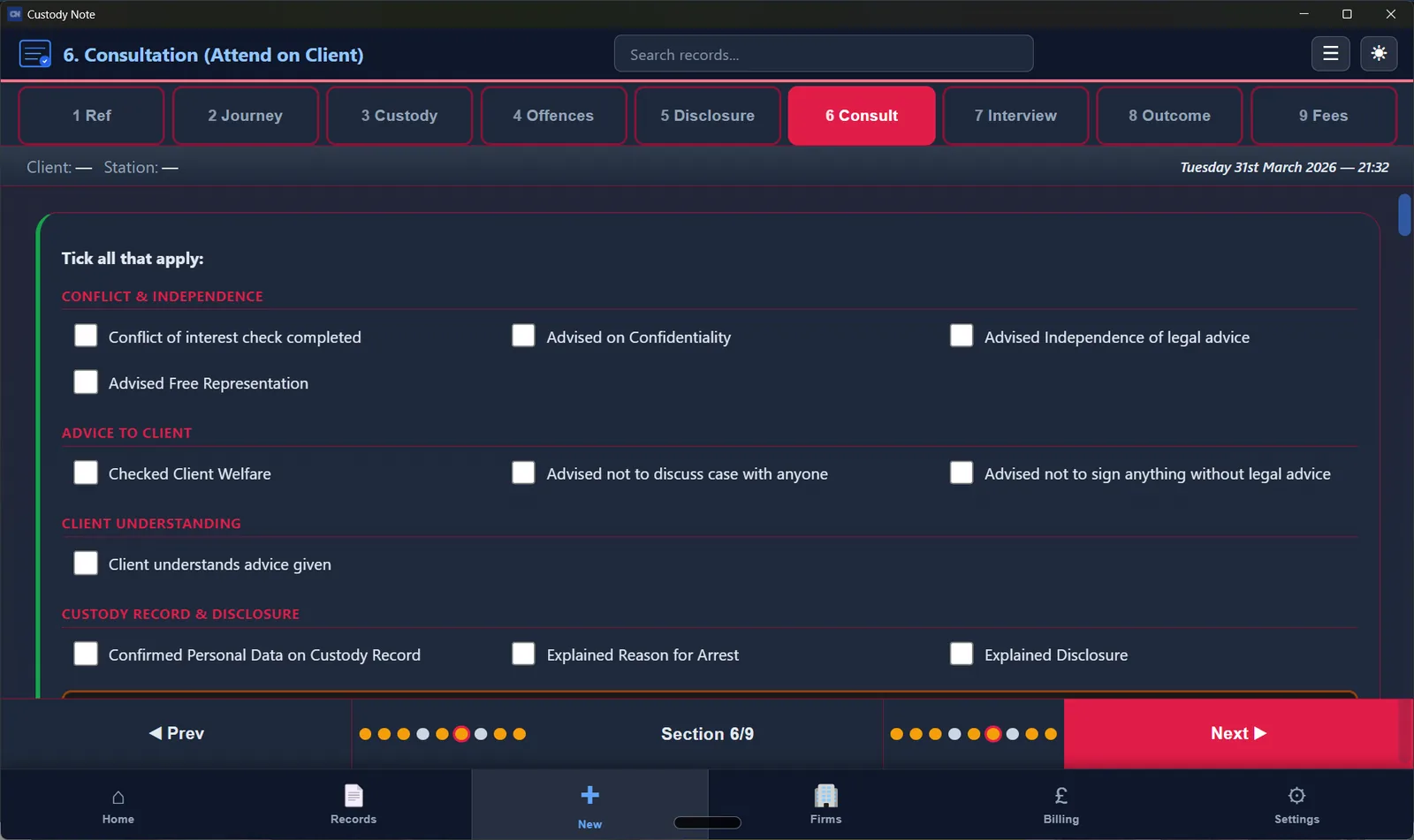Return to the previous section with Prev

(176, 733)
